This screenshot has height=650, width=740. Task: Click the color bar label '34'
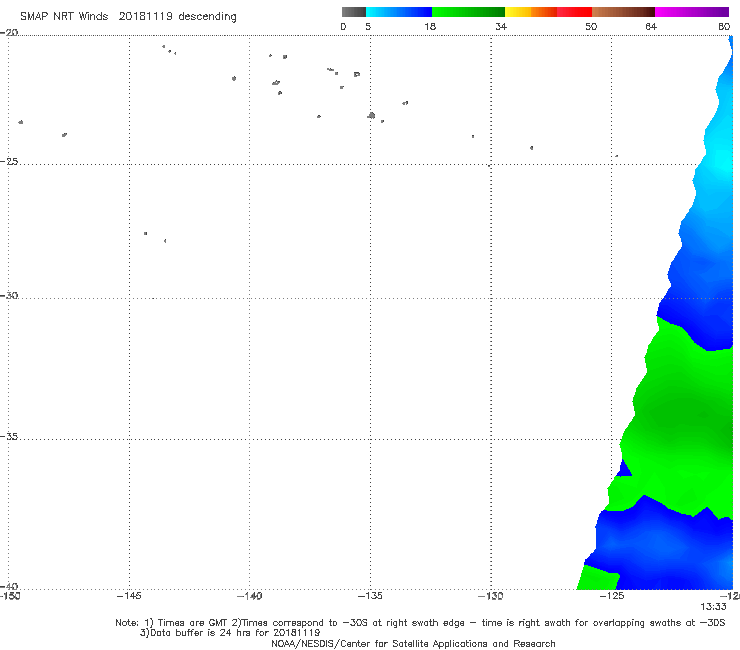[501, 26]
